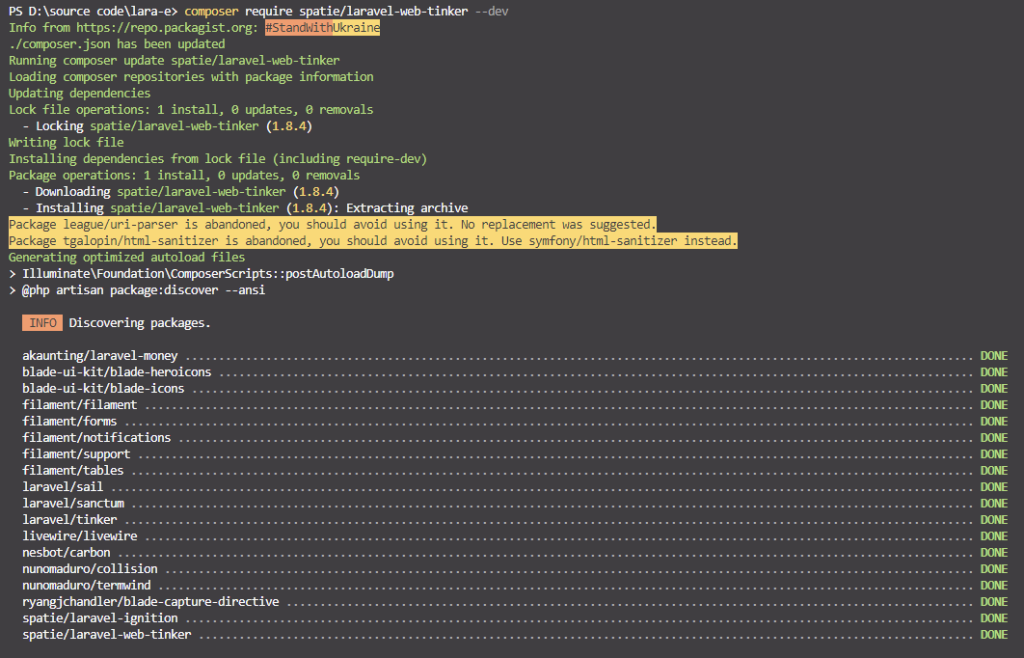The image size is (1024, 658).
Task: Click the DONE status next to laravel/tinker
Action: point(993,519)
